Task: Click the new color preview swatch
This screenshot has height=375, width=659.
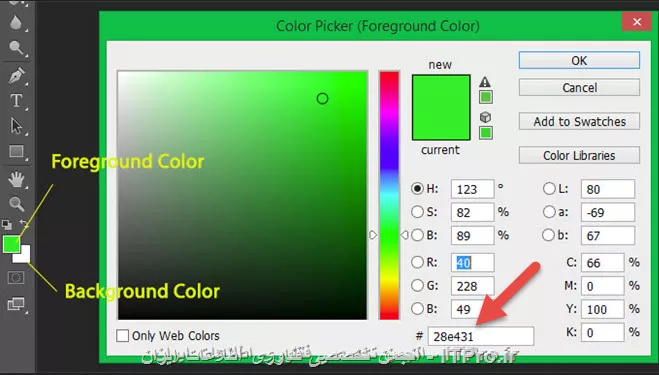Action: point(441,91)
